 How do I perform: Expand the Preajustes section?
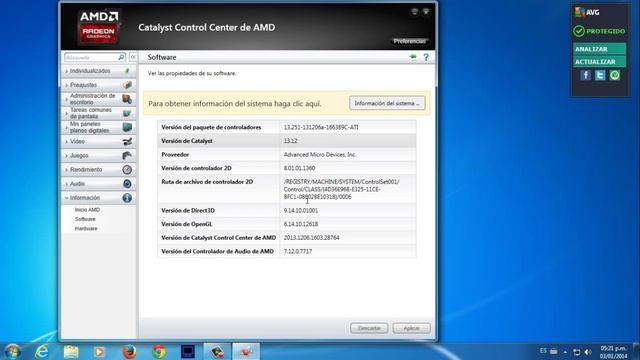coord(84,85)
